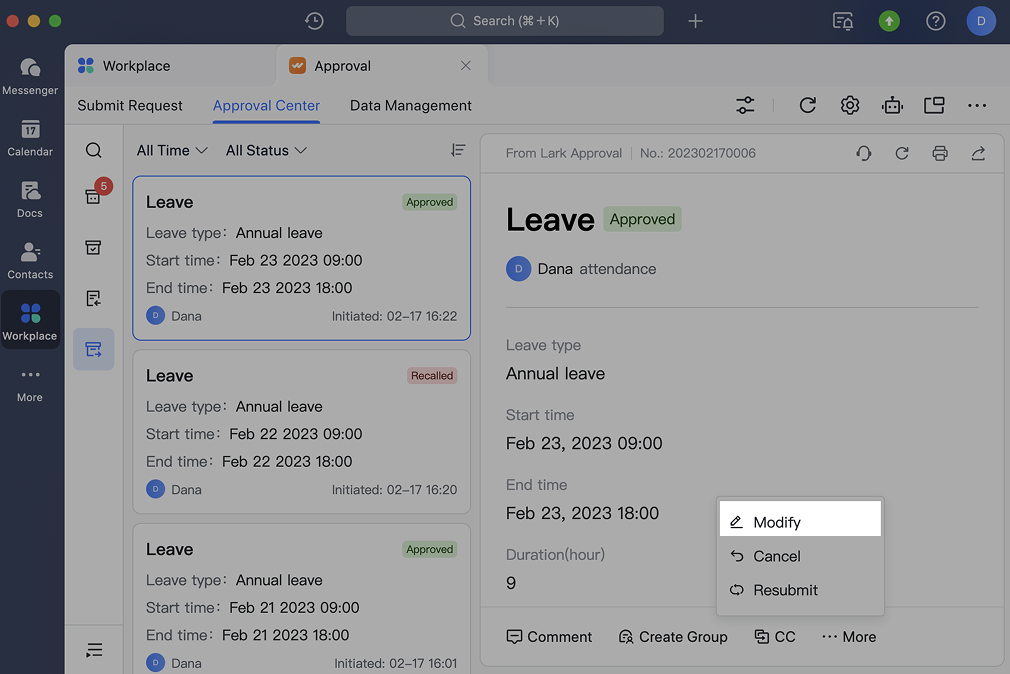
Task: Open the approval settings gear icon
Action: 849,105
